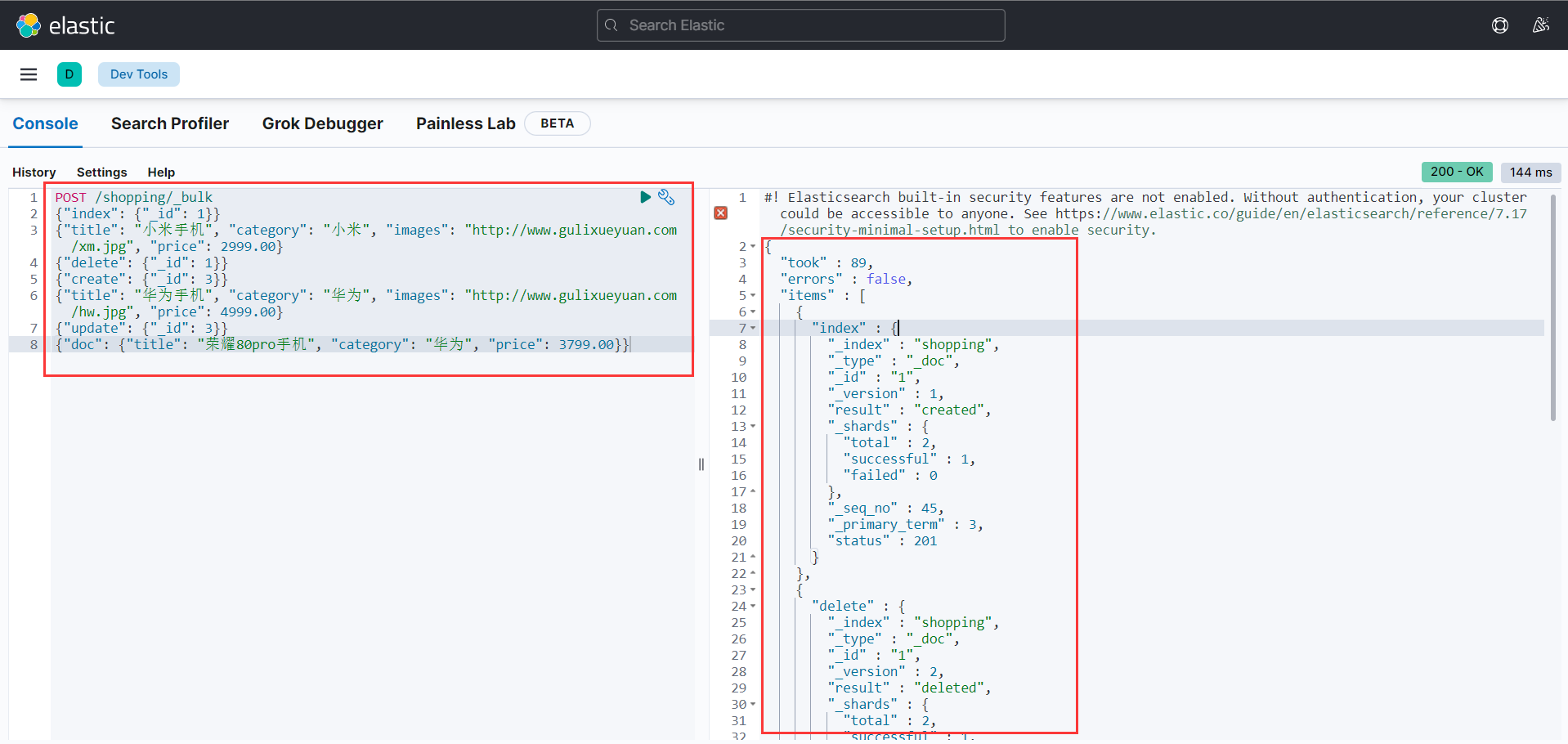Click the D space avatar
The image size is (1568, 744).
point(69,74)
